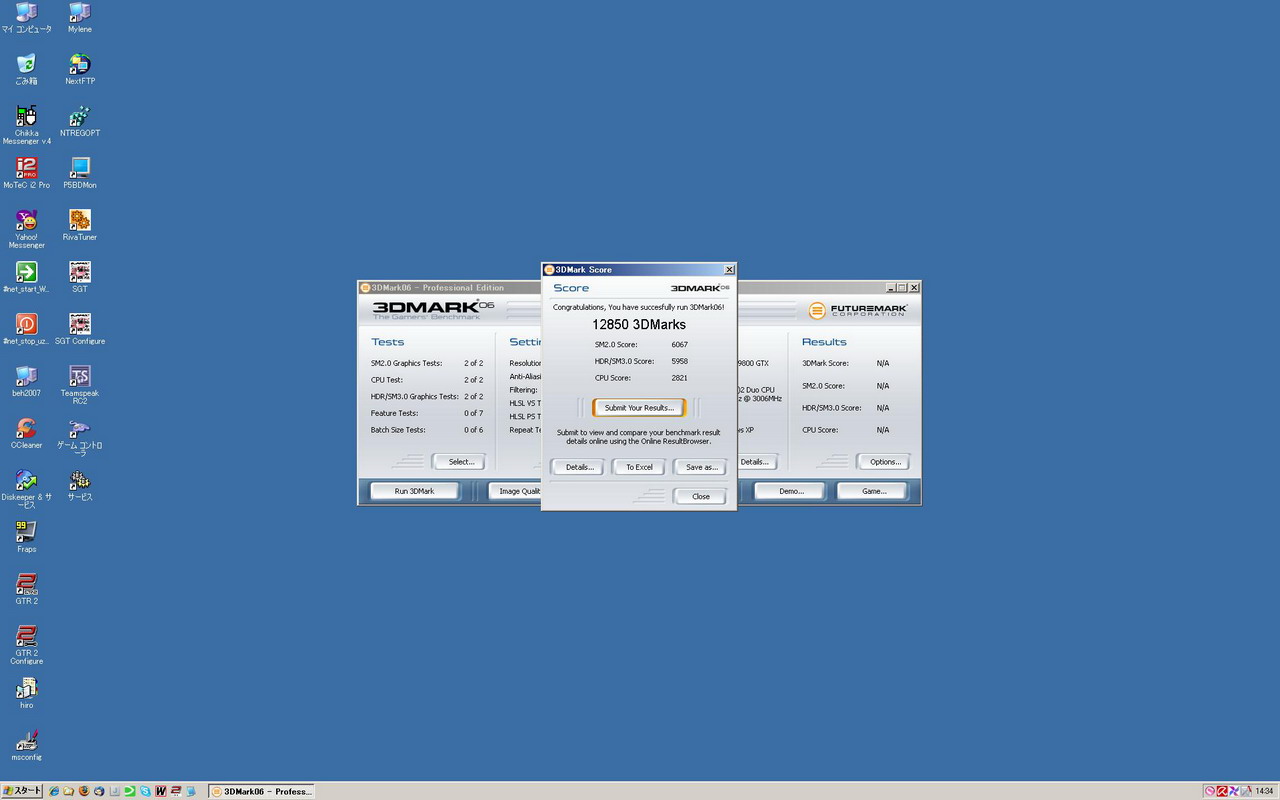The image size is (1280, 800).
Task: Launch Teamspeak RC2 from the desktop
Action: coord(79,385)
